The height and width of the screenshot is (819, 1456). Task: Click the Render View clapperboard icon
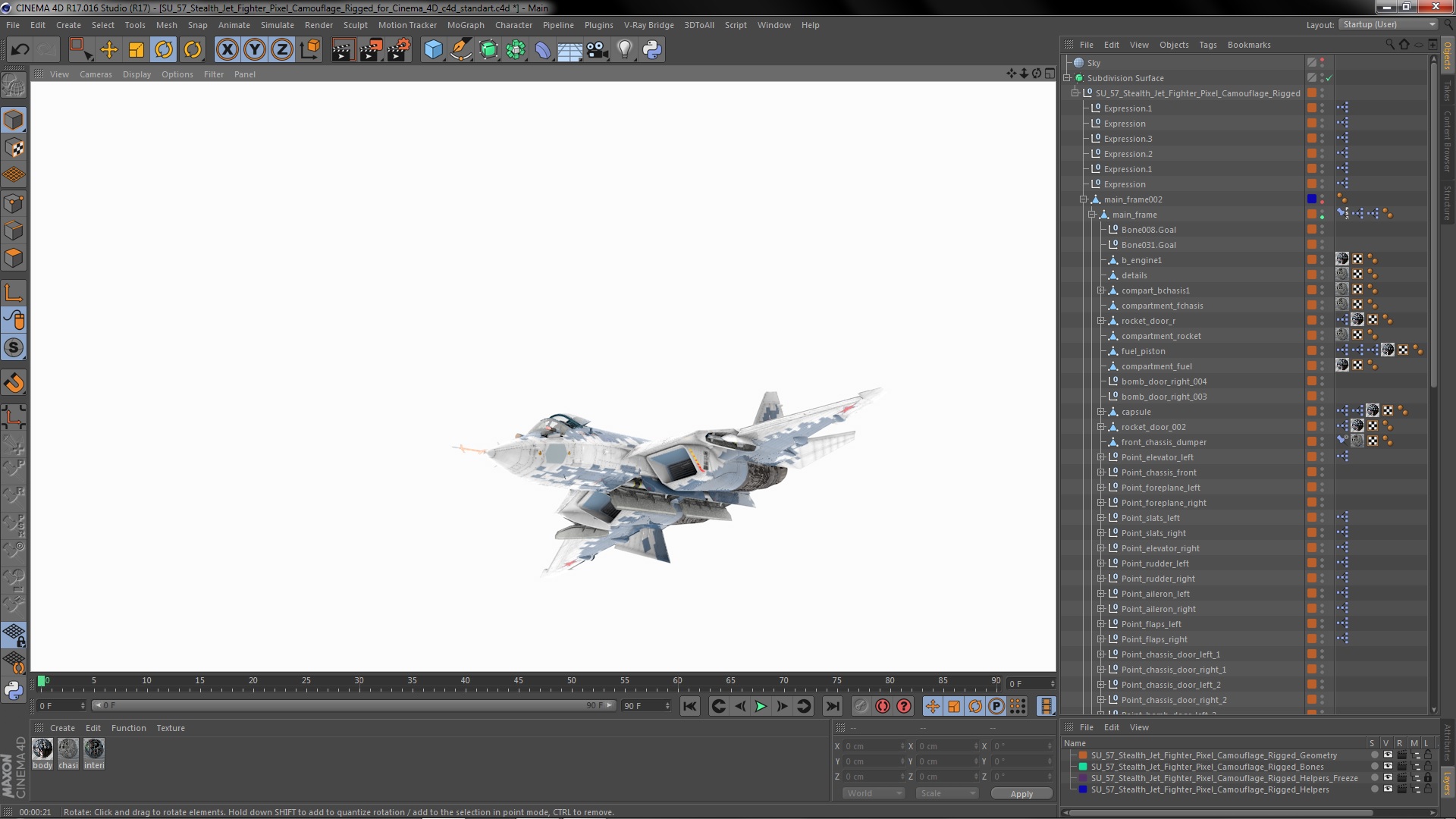[x=343, y=50]
